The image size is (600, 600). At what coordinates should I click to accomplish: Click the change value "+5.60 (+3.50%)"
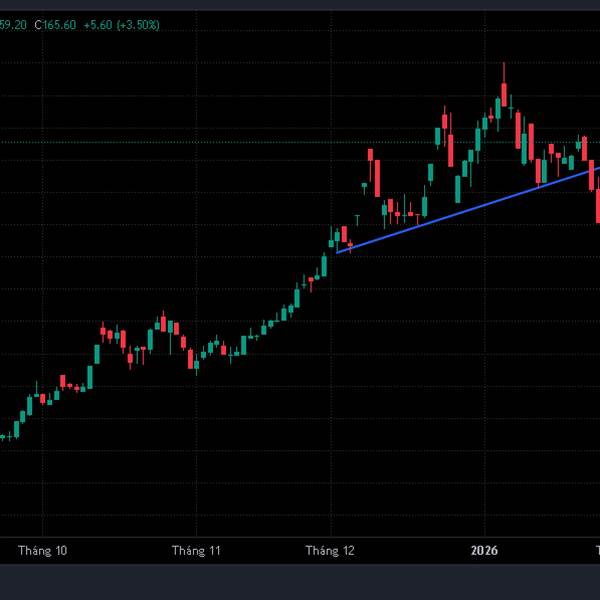[x=122, y=25]
